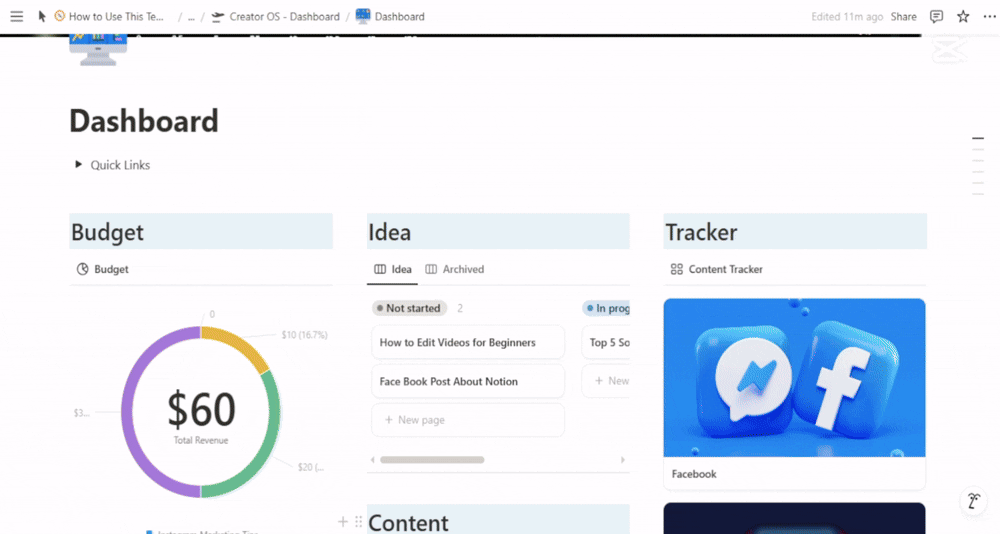The width and height of the screenshot is (1000, 534).
Task: Grab the six-dot drag handle beside Content
Action: pos(358,522)
